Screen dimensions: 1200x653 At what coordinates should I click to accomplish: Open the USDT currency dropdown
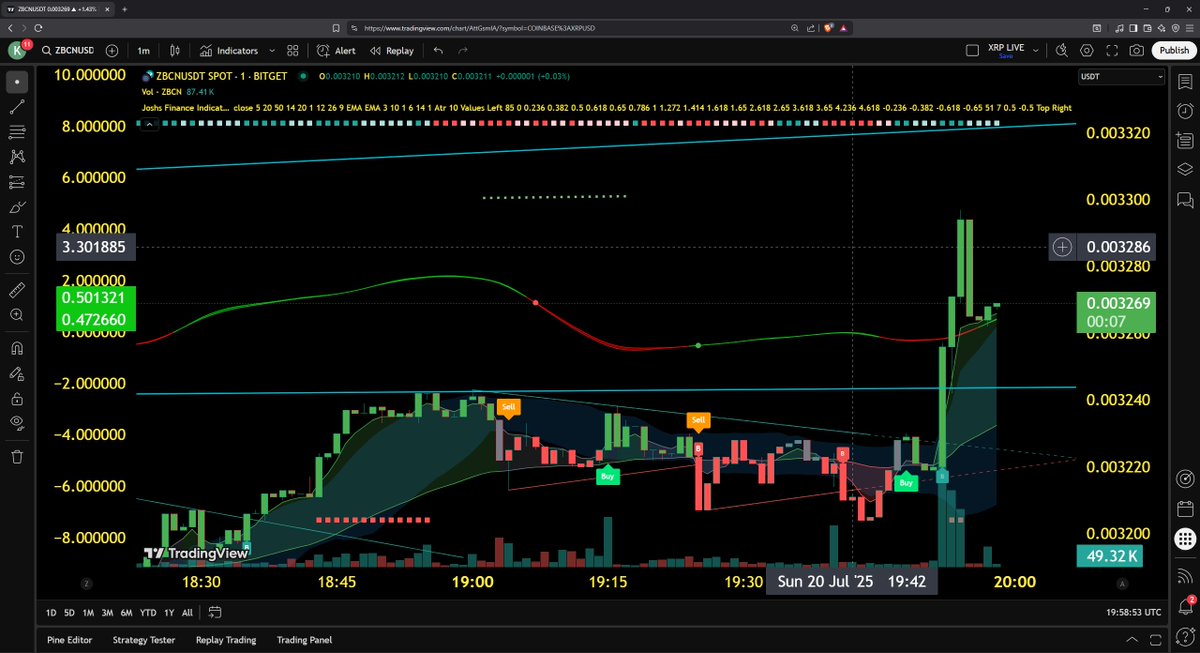(1121, 77)
